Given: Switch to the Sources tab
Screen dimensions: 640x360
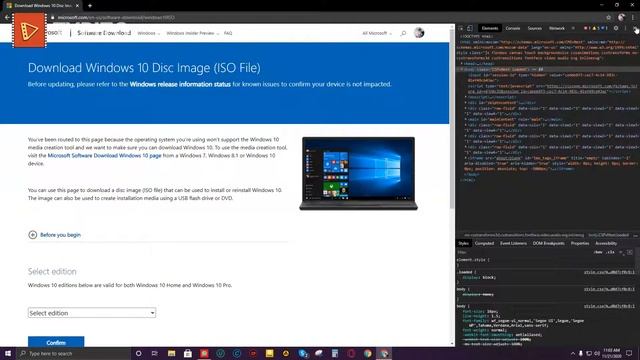Looking at the screenshot, I should pyautogui.click(x=534, y=28).
